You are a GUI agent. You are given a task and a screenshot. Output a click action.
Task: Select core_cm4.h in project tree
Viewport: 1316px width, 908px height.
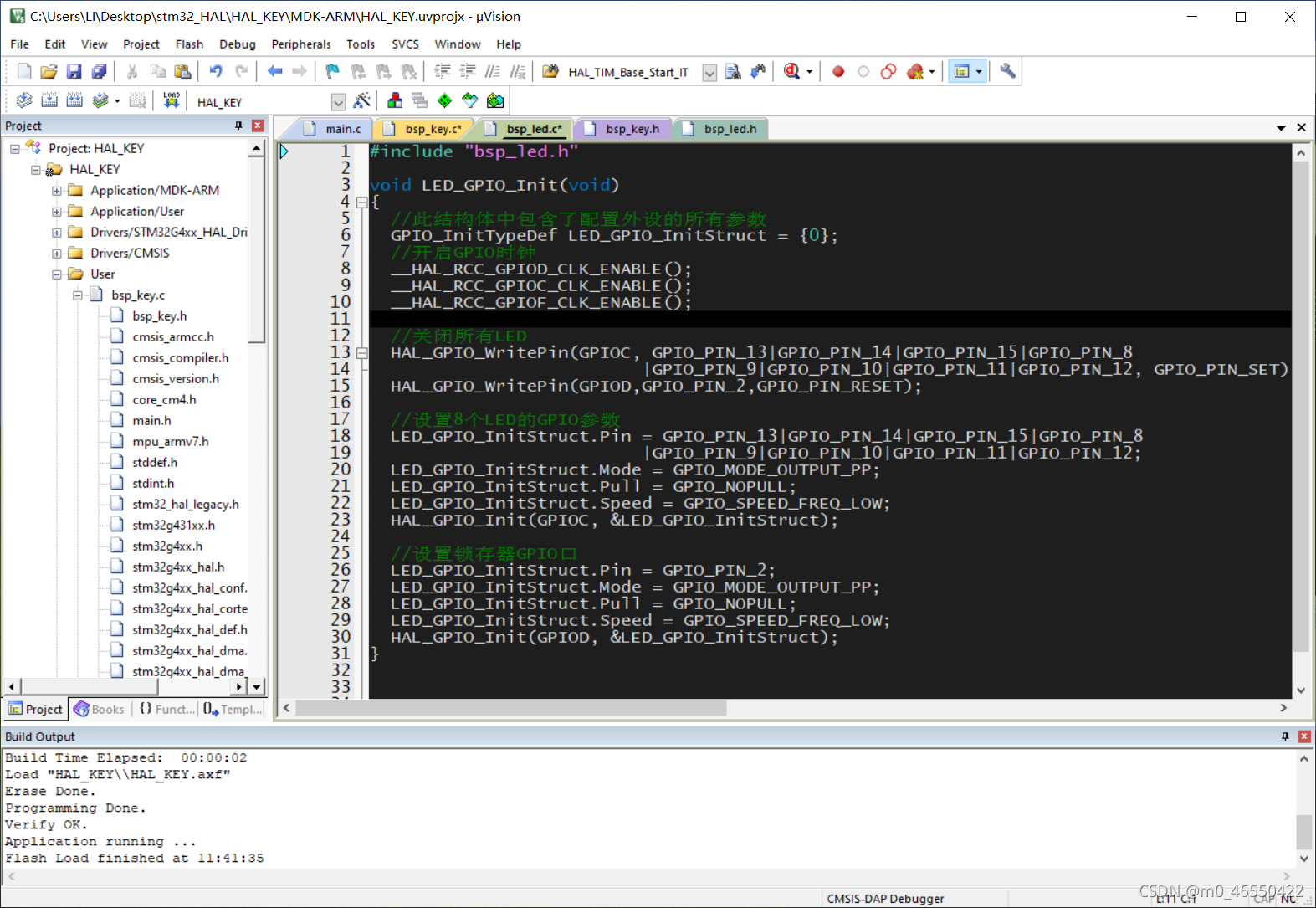click(x=164, y=400)
